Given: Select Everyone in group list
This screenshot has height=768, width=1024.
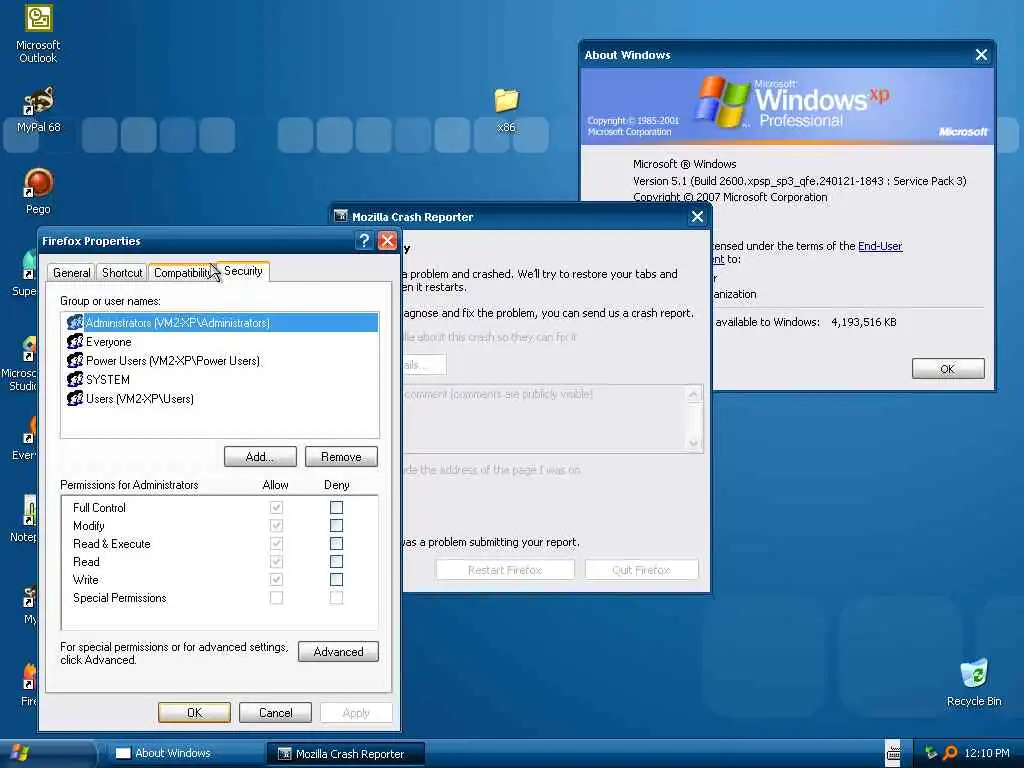Looking at the screenshot, I should coord(108,342).
